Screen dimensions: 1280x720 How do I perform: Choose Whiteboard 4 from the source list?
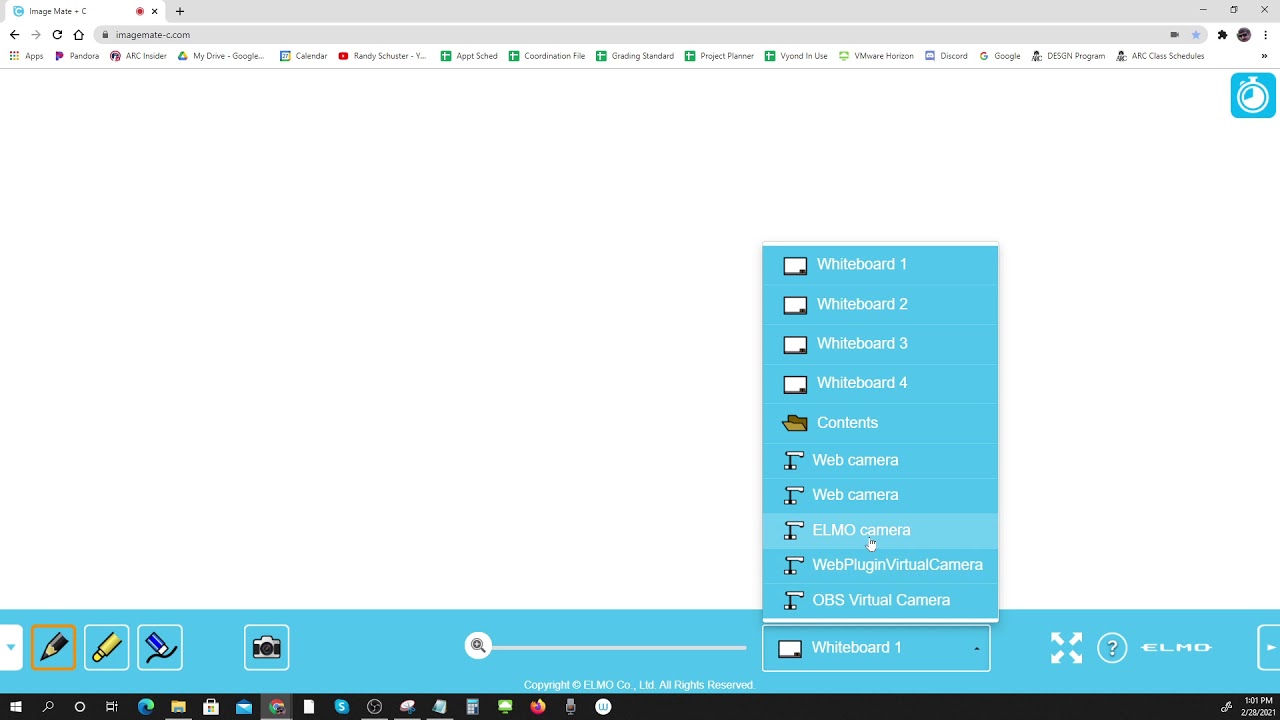880,383
